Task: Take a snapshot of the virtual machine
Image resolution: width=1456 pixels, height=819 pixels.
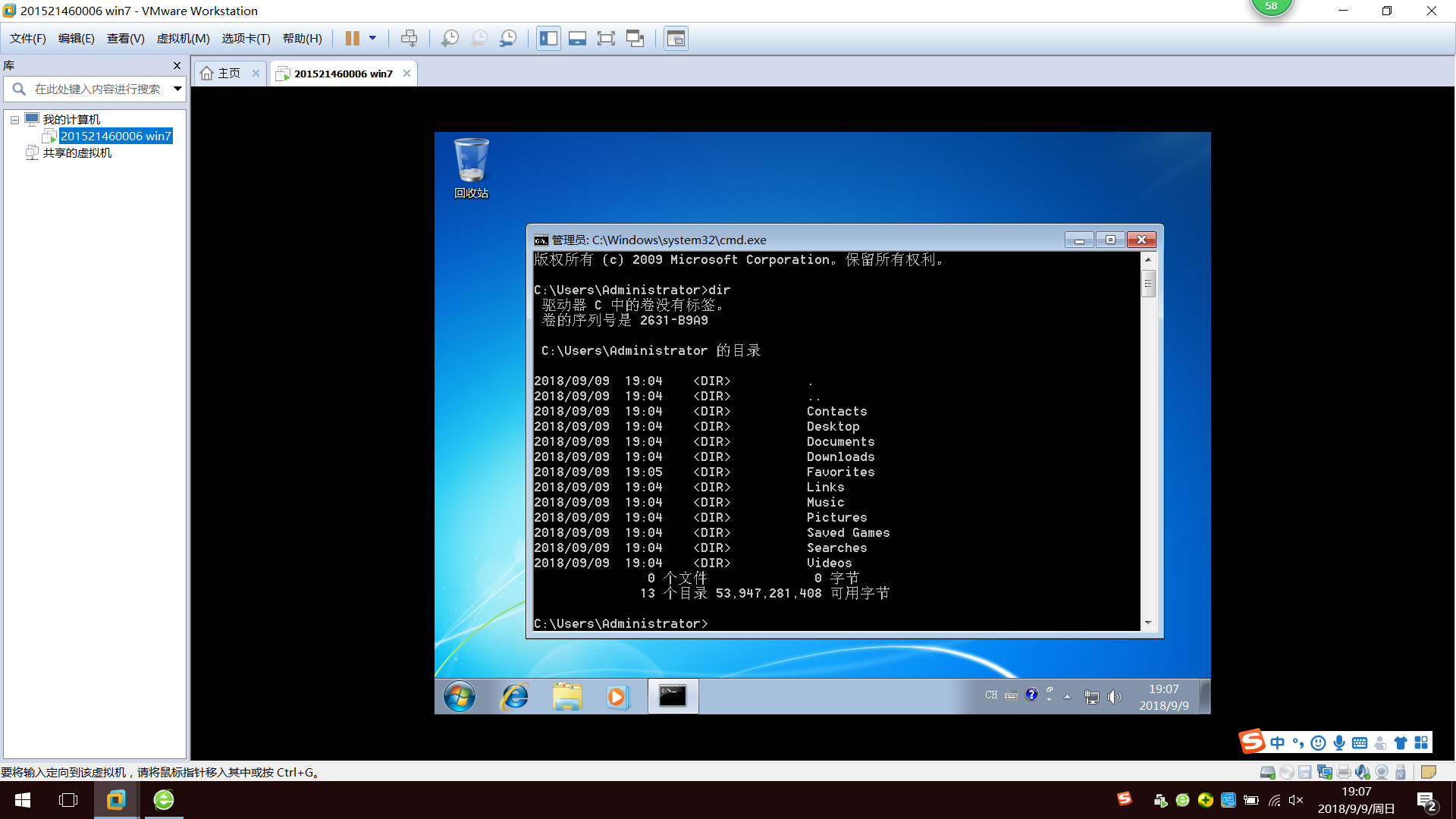Action: (450, 38)
